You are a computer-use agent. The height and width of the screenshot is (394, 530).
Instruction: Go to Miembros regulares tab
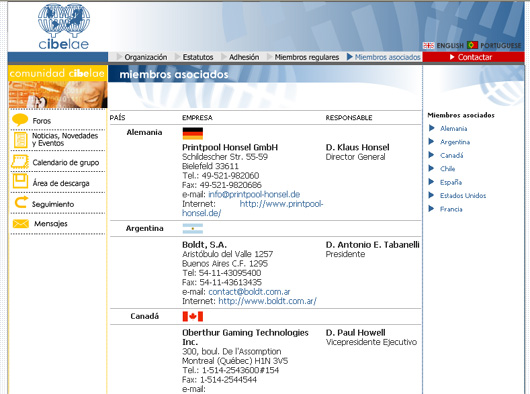click(307, 57)
